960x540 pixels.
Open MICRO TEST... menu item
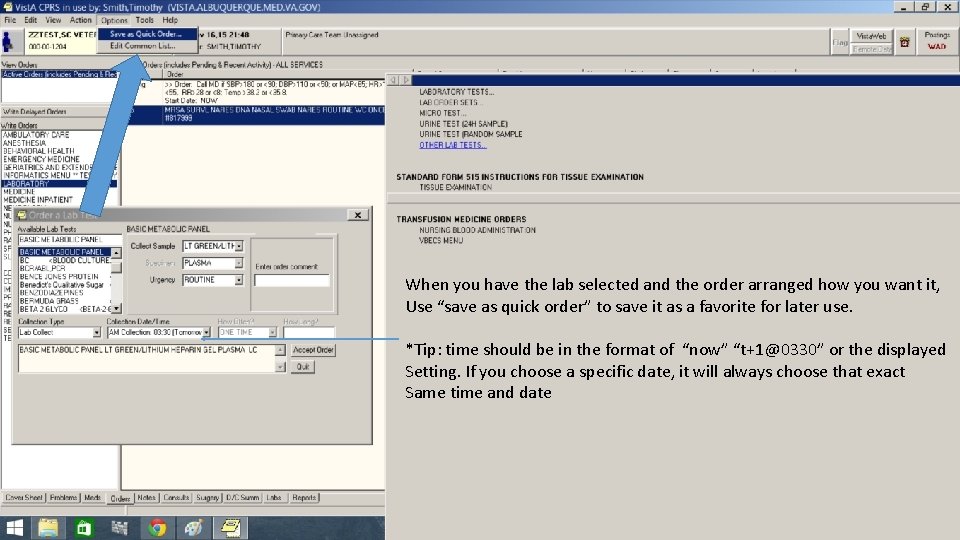[443, 113]
